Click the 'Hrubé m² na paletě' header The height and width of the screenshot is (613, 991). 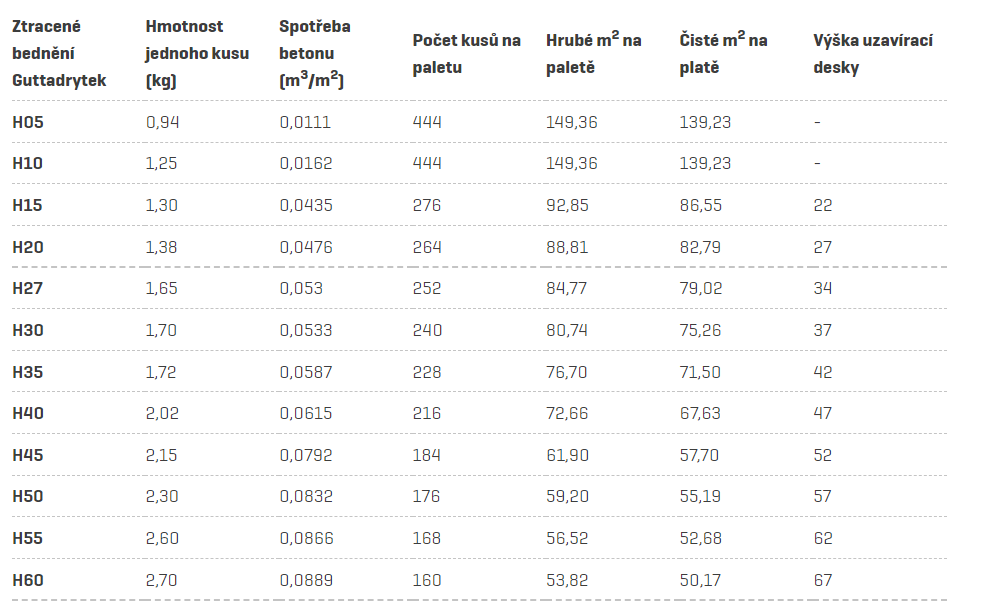coord(593,54)
